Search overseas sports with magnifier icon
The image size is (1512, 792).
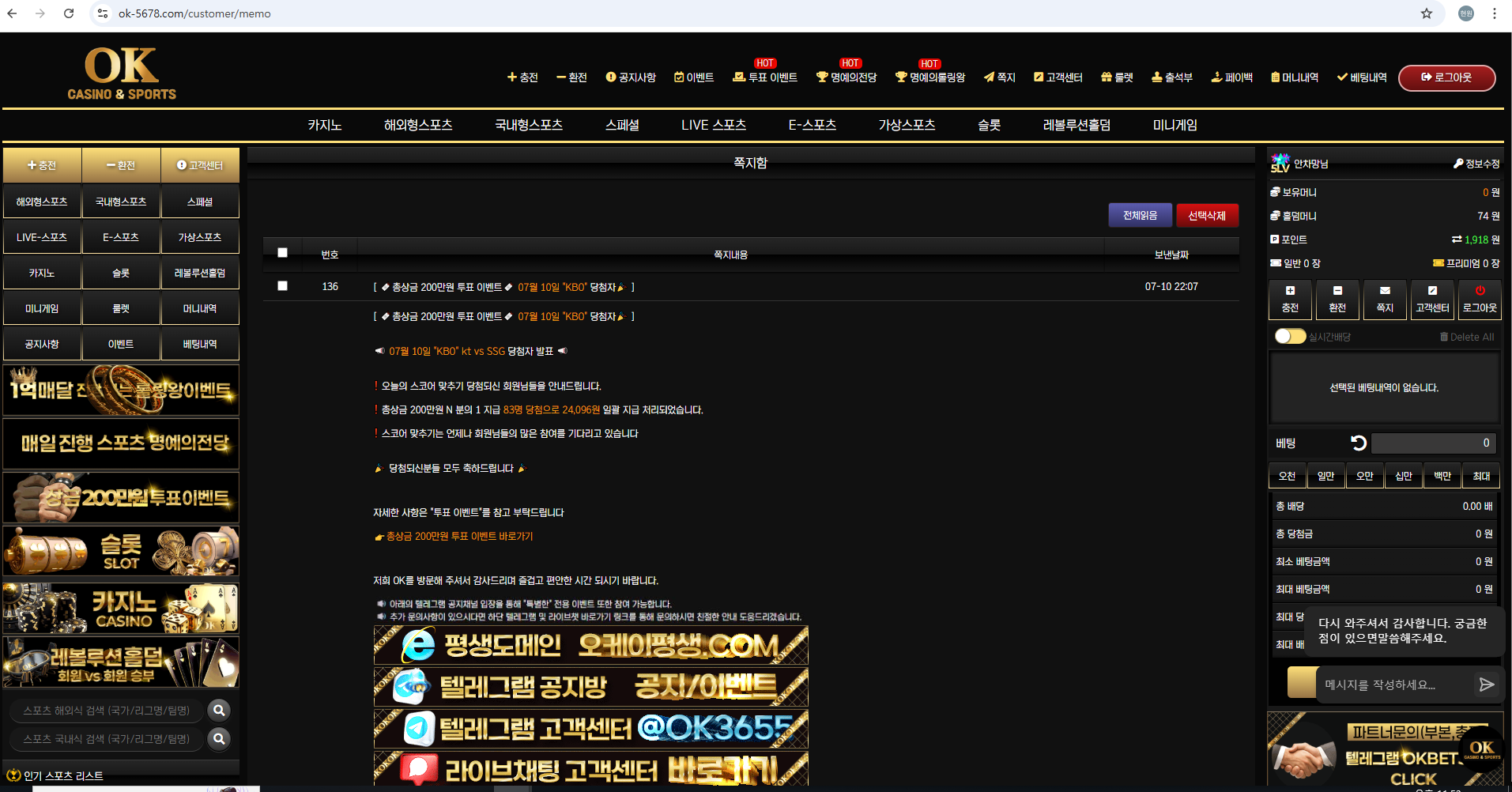pos(219,711)
